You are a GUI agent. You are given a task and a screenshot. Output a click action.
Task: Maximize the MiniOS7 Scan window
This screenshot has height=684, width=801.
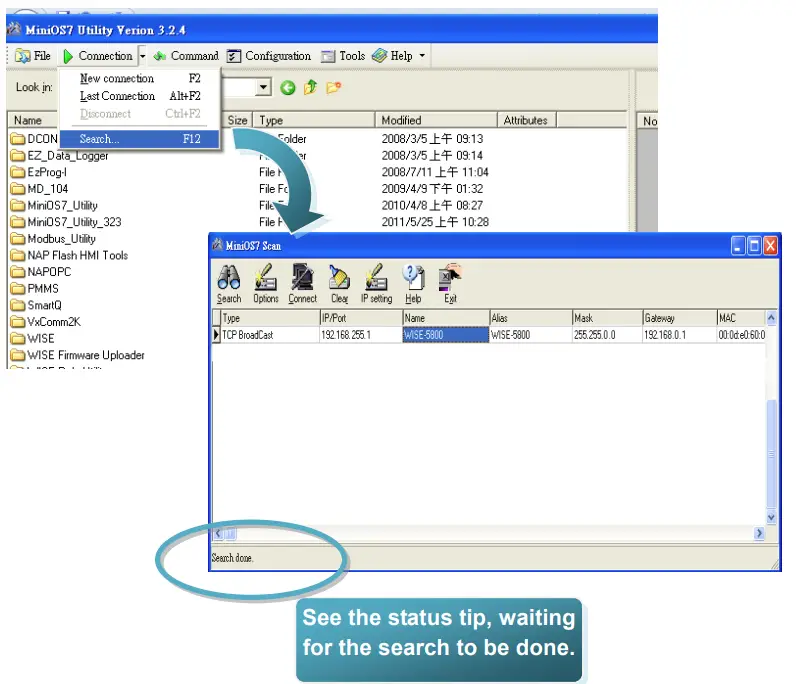coord(754,246)
